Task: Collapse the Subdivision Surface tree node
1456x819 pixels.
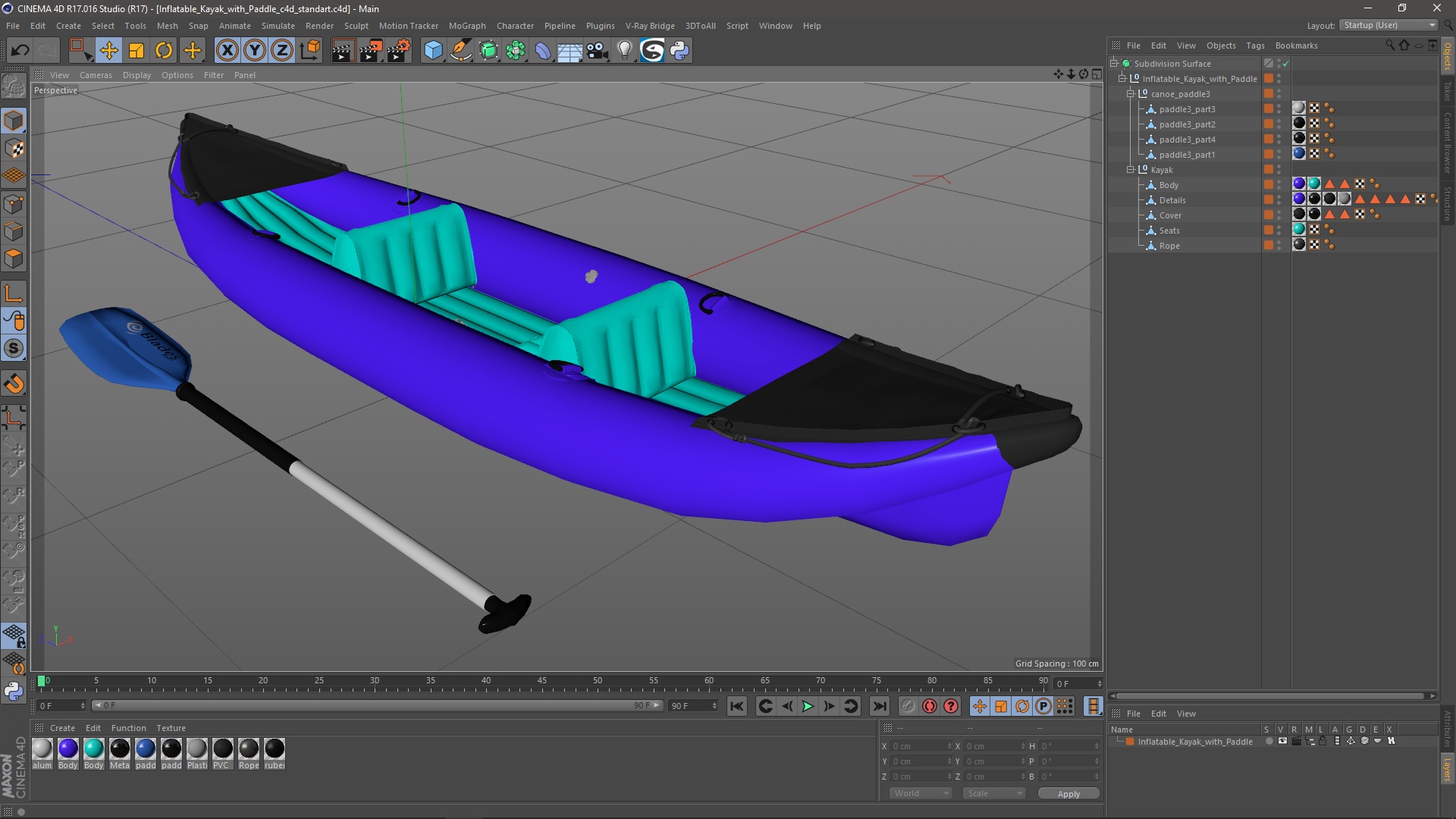Action: click(x=1114, y=64)
